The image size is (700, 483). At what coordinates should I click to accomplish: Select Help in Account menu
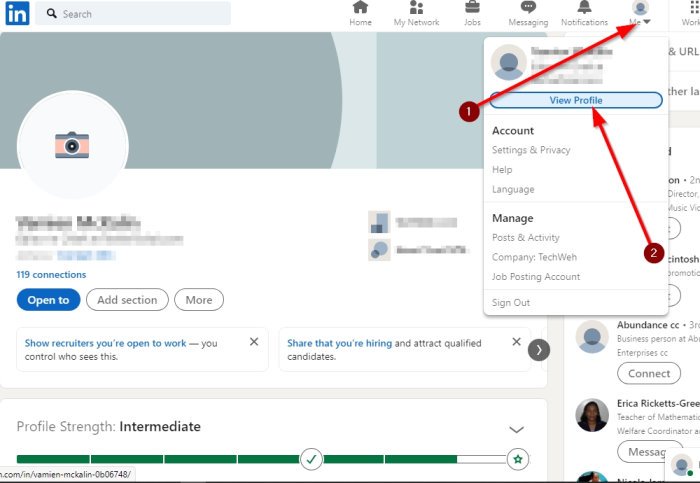[502, 170]
